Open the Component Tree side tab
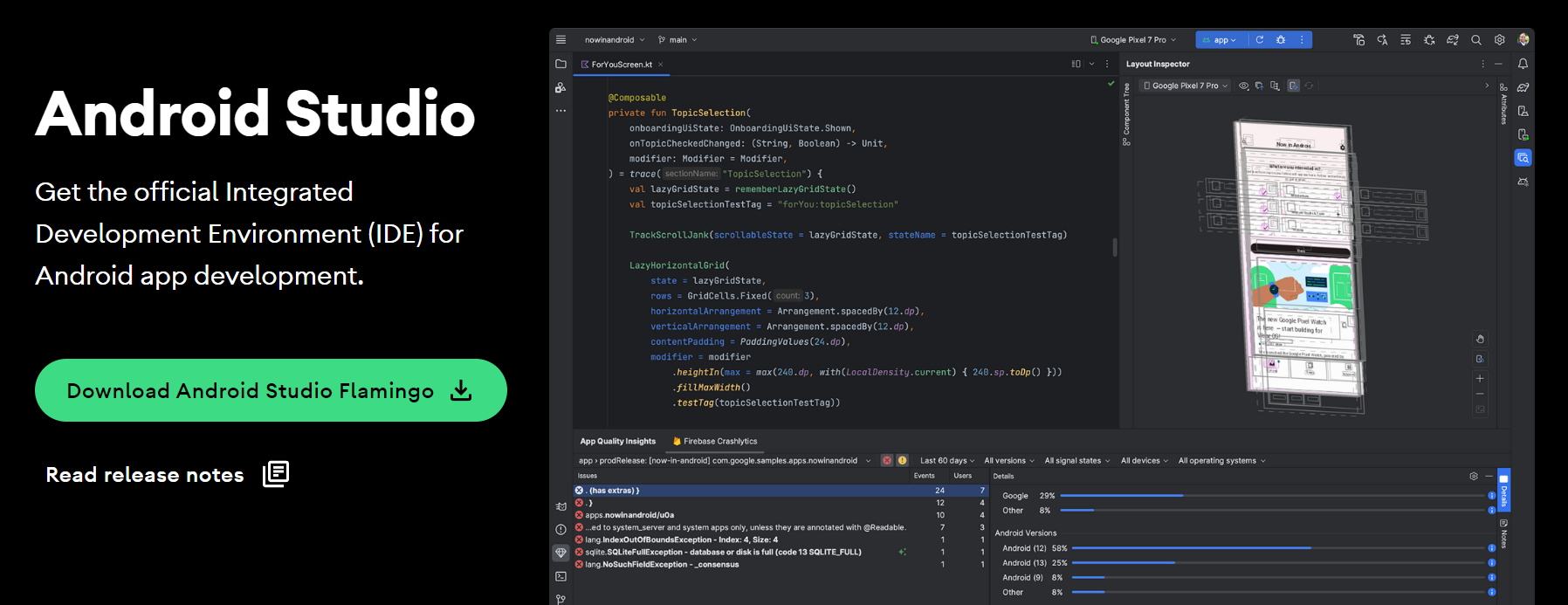 (x=1126, y=114)
